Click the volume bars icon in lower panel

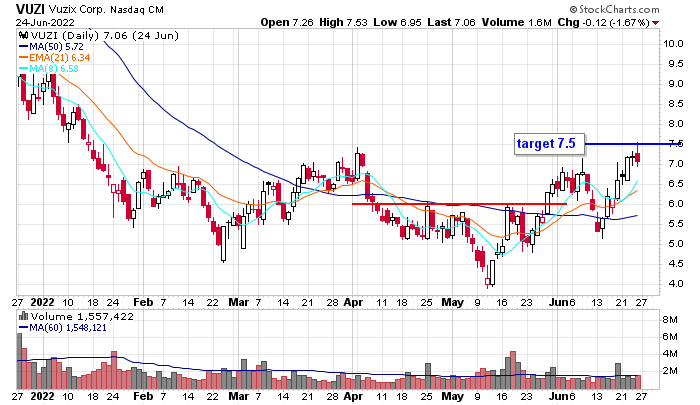tap(24, 317)
